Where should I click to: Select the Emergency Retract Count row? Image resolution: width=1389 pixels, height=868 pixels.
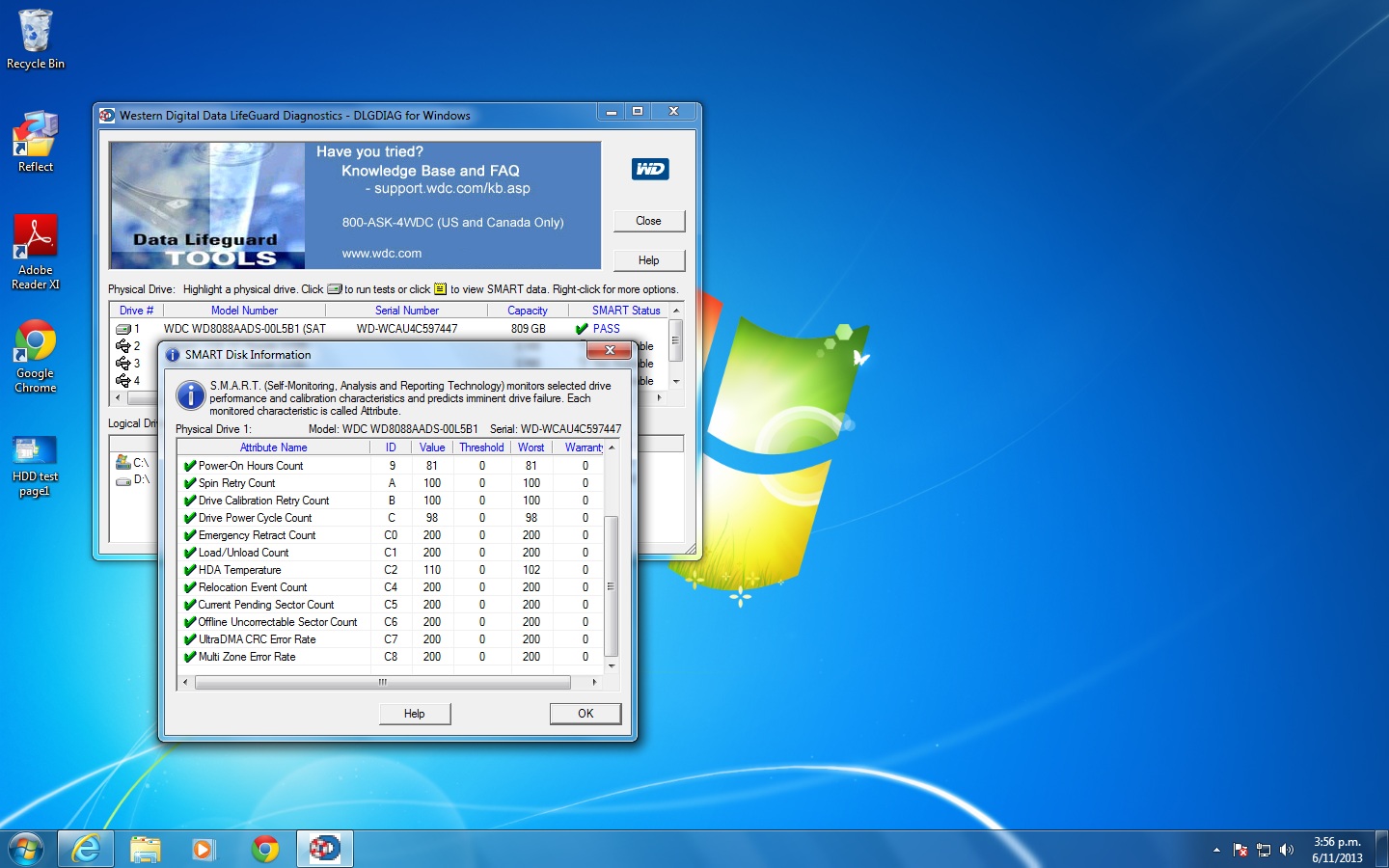click(391, 535)
